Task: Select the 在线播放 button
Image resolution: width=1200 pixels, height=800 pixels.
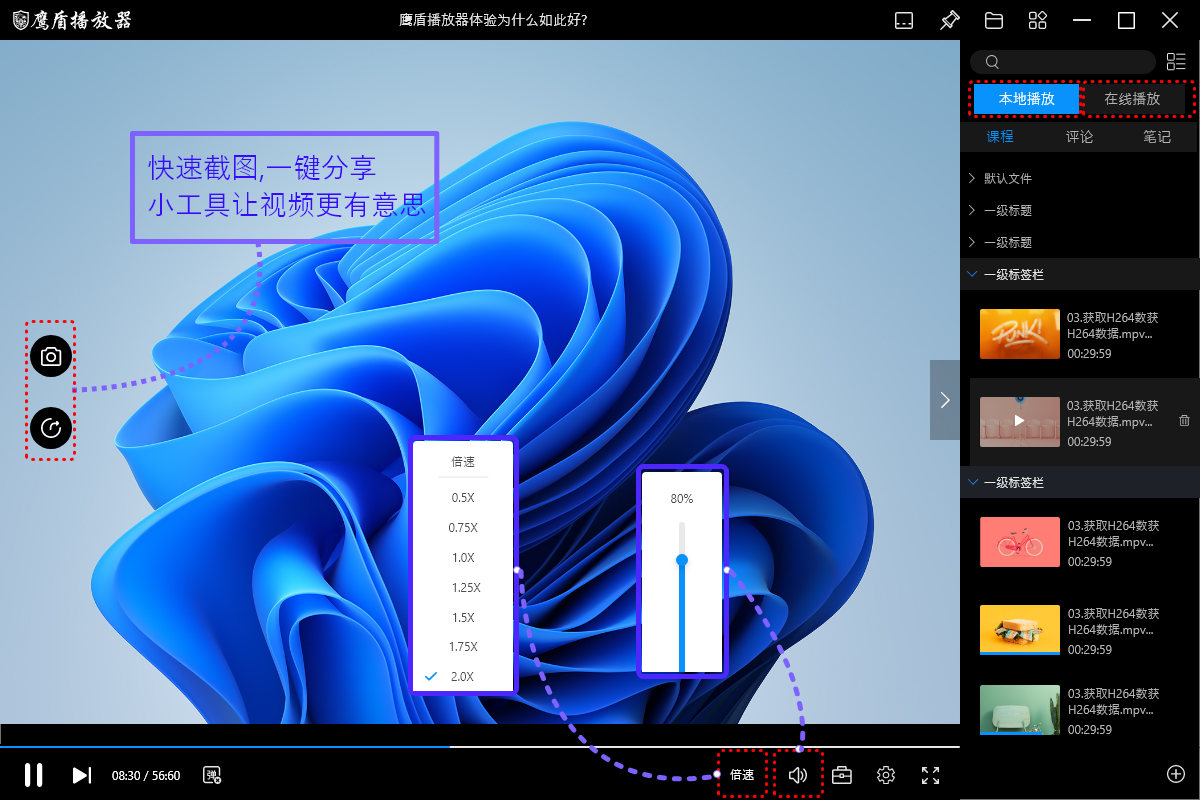Action: click(x=1132, y=99)
